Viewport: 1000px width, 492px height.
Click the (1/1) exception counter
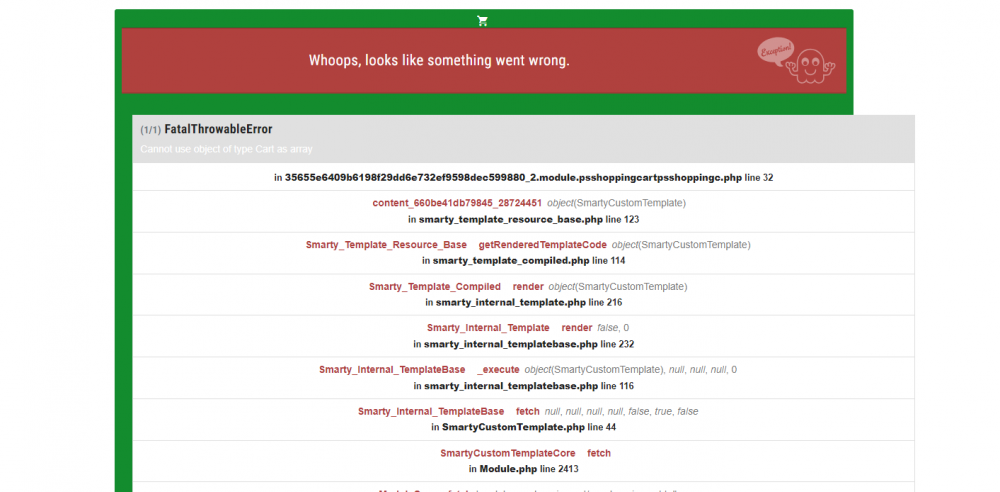pos(151,130)
